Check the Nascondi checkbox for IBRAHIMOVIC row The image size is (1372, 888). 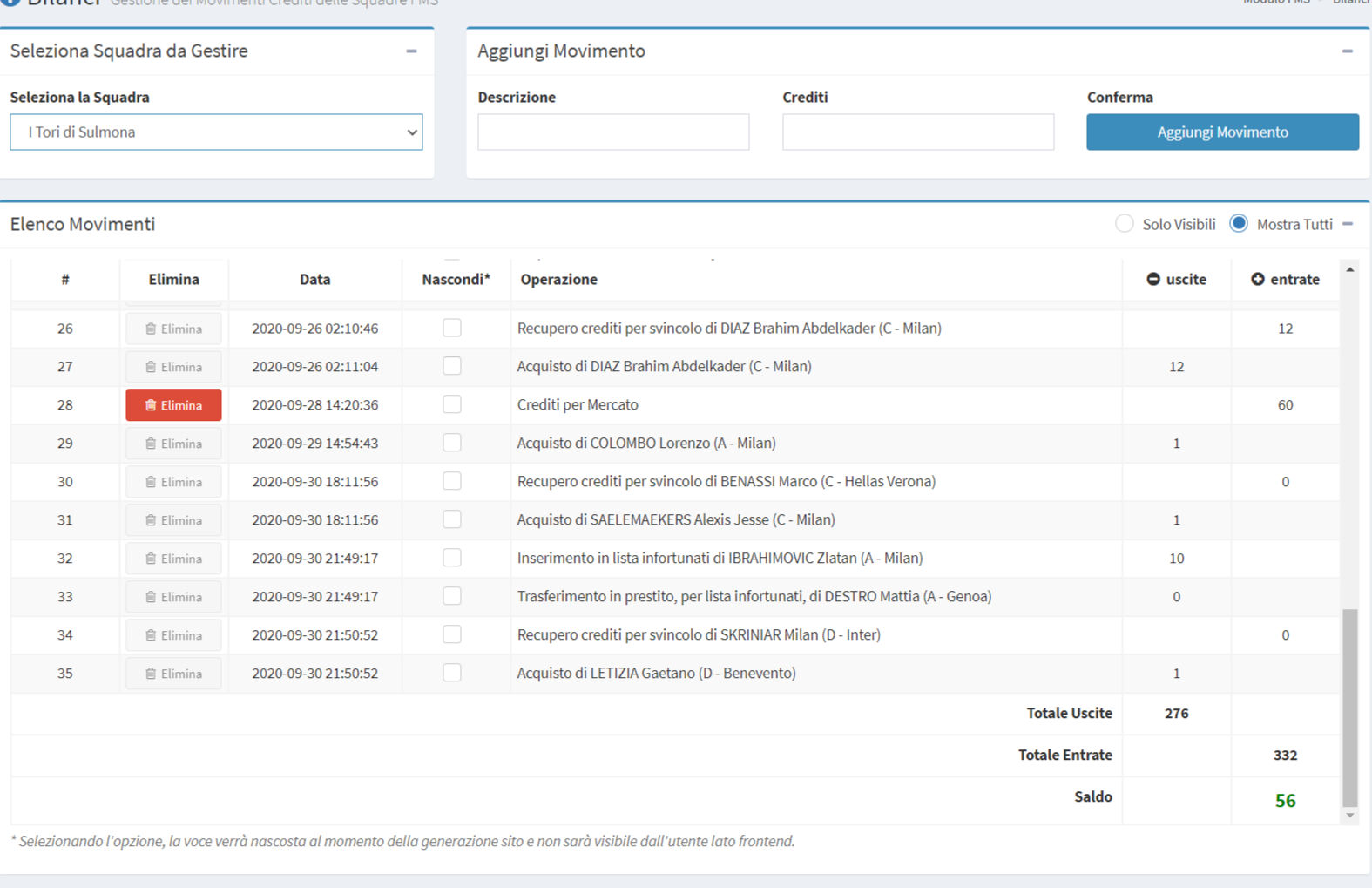452,558
